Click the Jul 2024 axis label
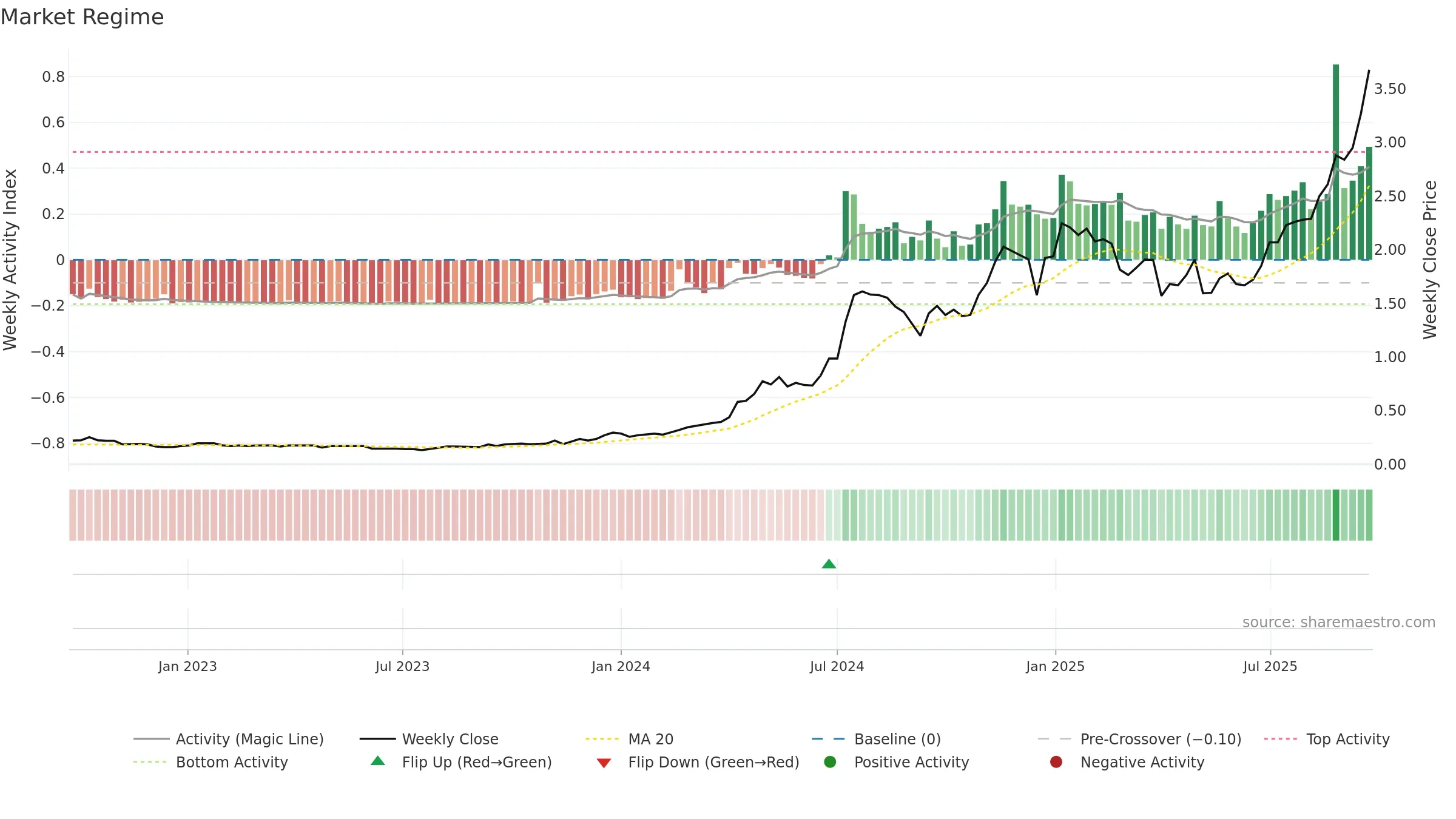 [837, 667]
